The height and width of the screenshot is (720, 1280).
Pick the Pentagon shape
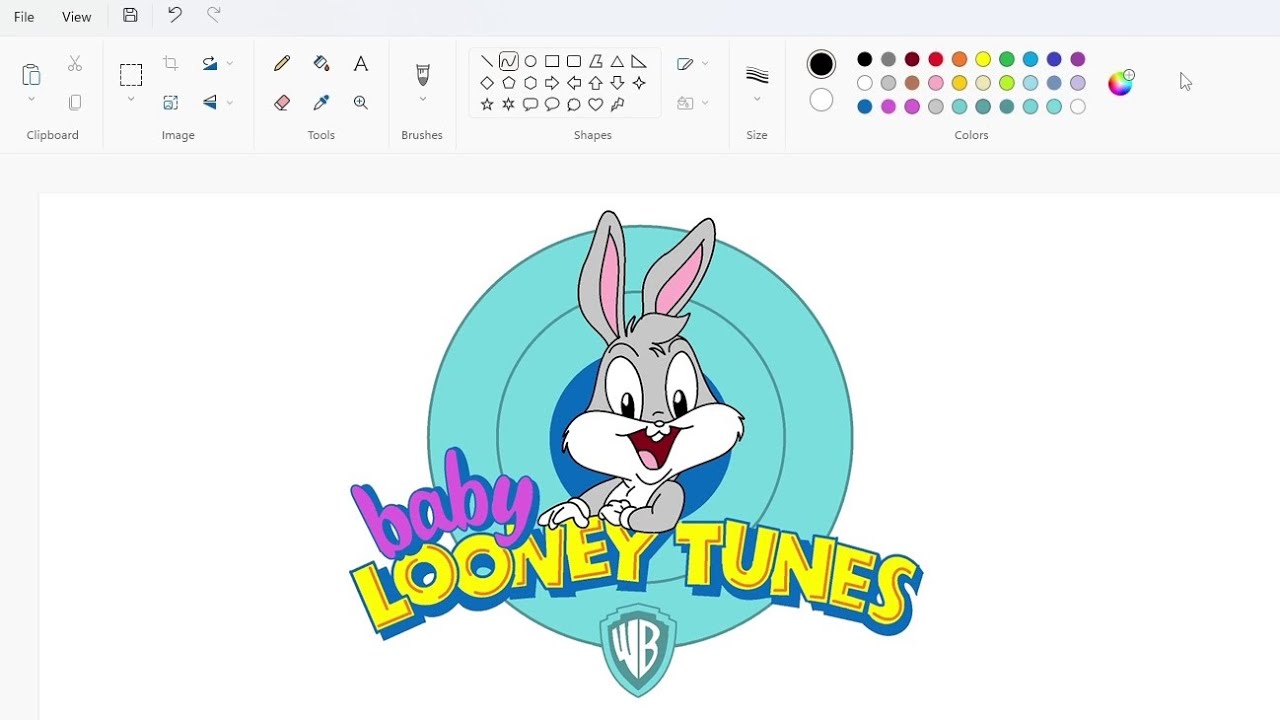click(x=509, y=83)
